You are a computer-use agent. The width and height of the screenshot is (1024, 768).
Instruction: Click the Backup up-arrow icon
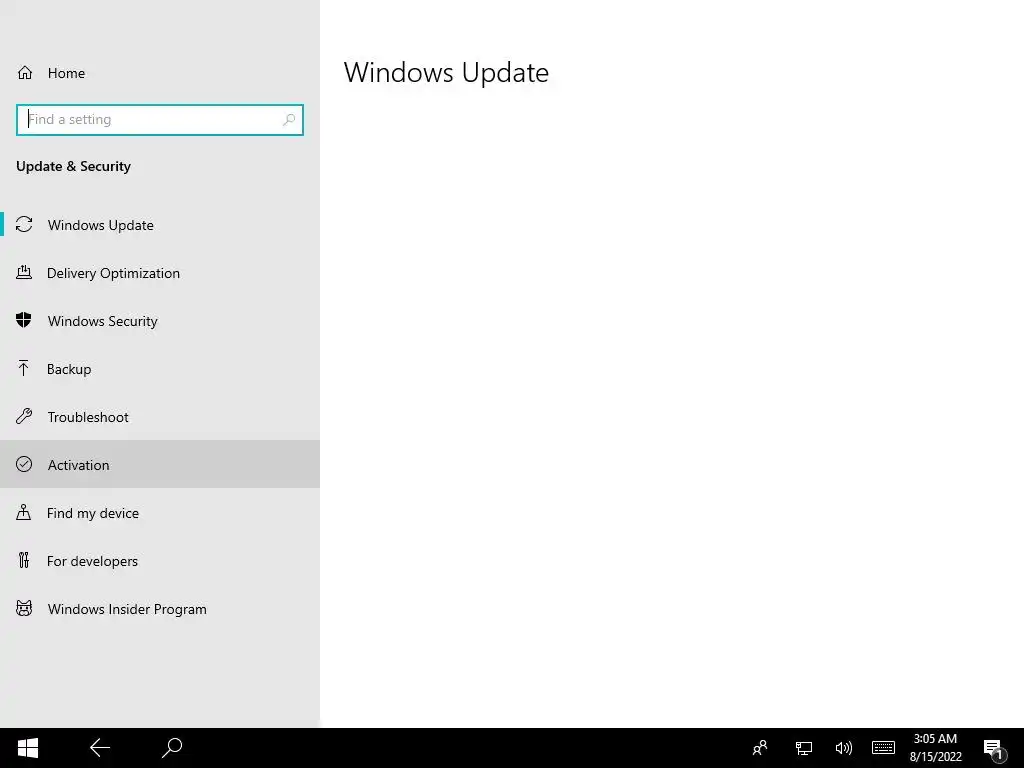tap(24, 368)
